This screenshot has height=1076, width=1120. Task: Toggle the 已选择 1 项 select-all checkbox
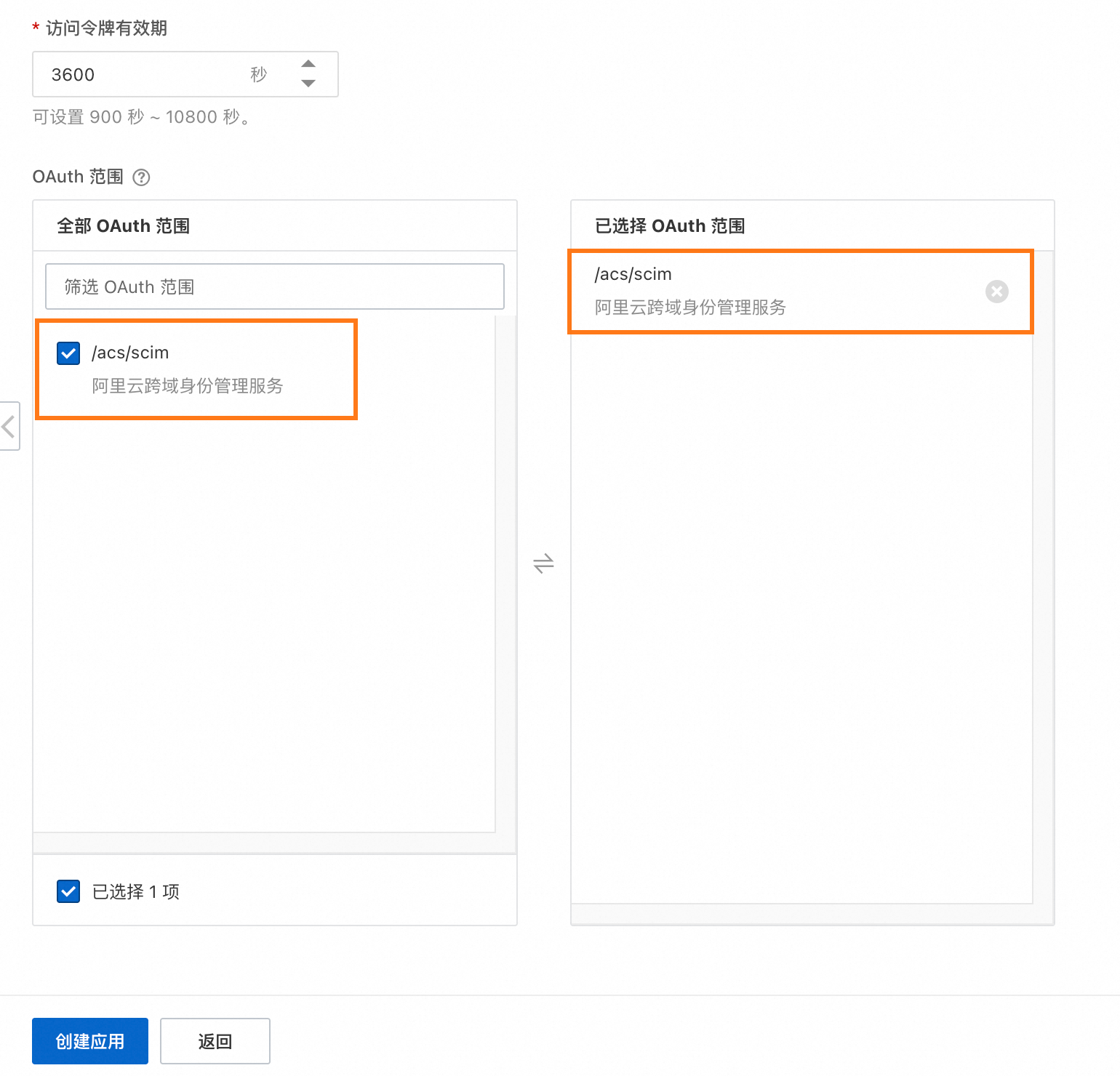tap(68, 891)
